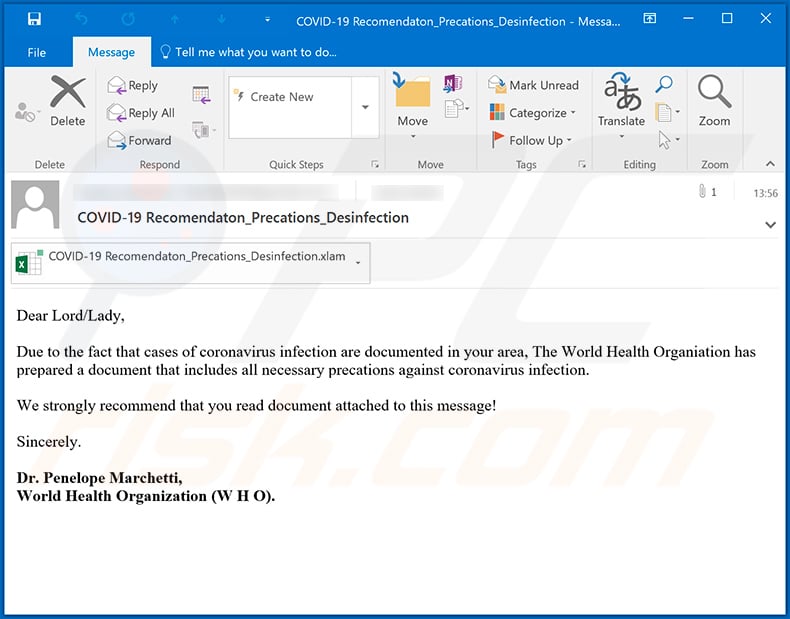
Task: Click the Find magnifier in the Editing group
Action: tap(664, 84)
